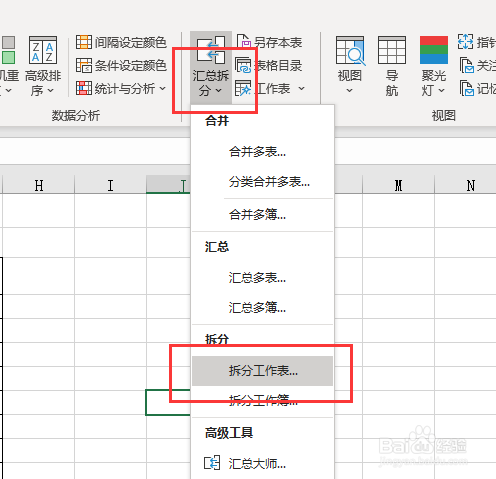Click the 聚光灯 colored icon
This screenshot has width=496, height=479.
434,50
